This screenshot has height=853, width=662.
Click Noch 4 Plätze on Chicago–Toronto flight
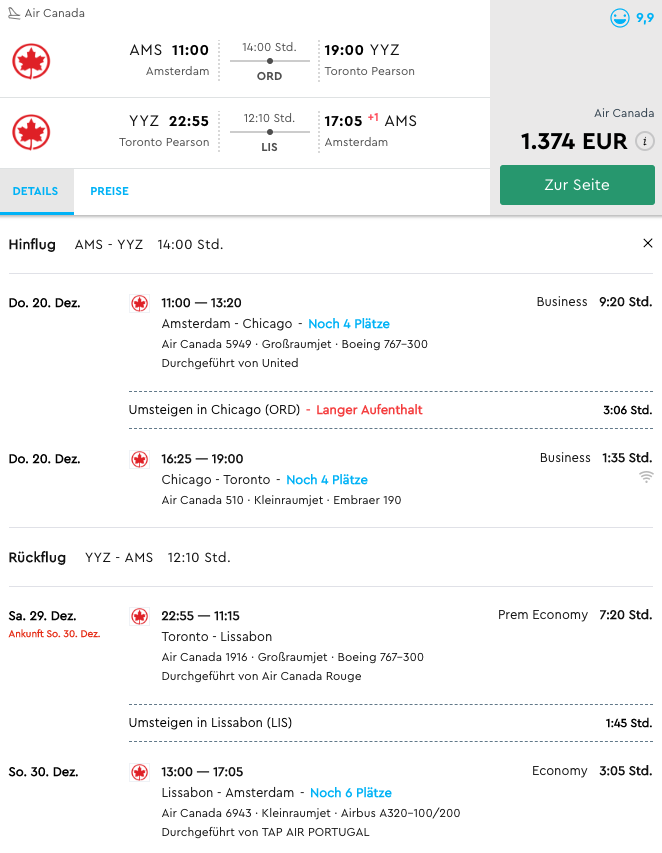point(327,480)
